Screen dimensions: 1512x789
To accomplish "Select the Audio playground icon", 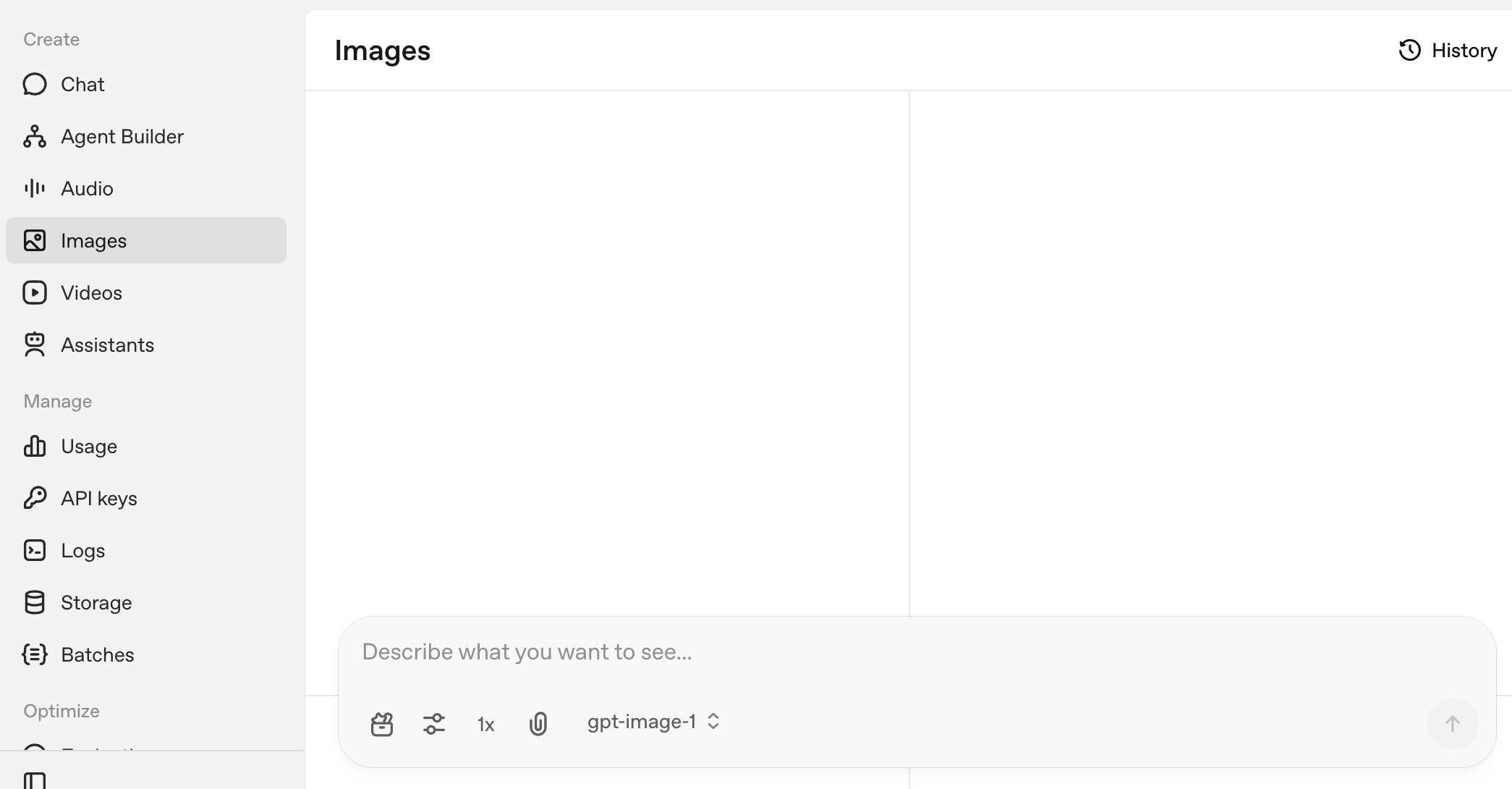I will (x=35, y=188).
